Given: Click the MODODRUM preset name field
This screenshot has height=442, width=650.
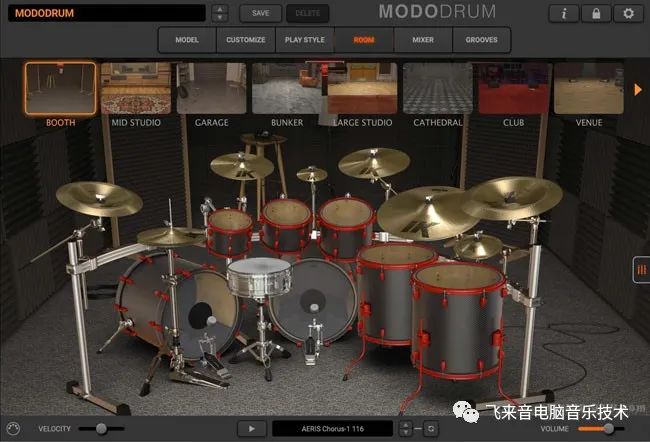Looking at the screenshot, I should pyautogui.click(x=107, y=13).
